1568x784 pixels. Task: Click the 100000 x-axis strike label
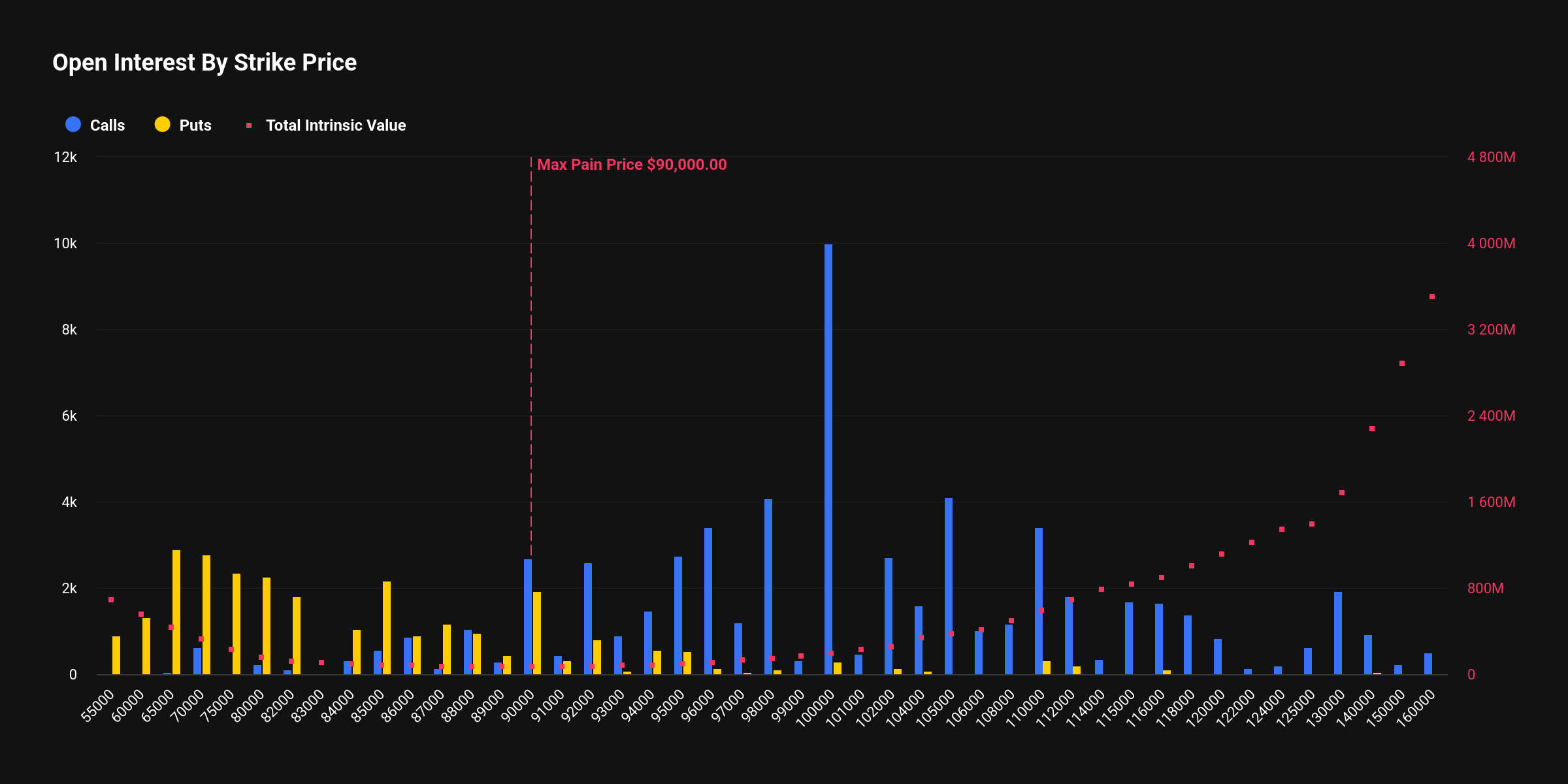pos(816,709)
